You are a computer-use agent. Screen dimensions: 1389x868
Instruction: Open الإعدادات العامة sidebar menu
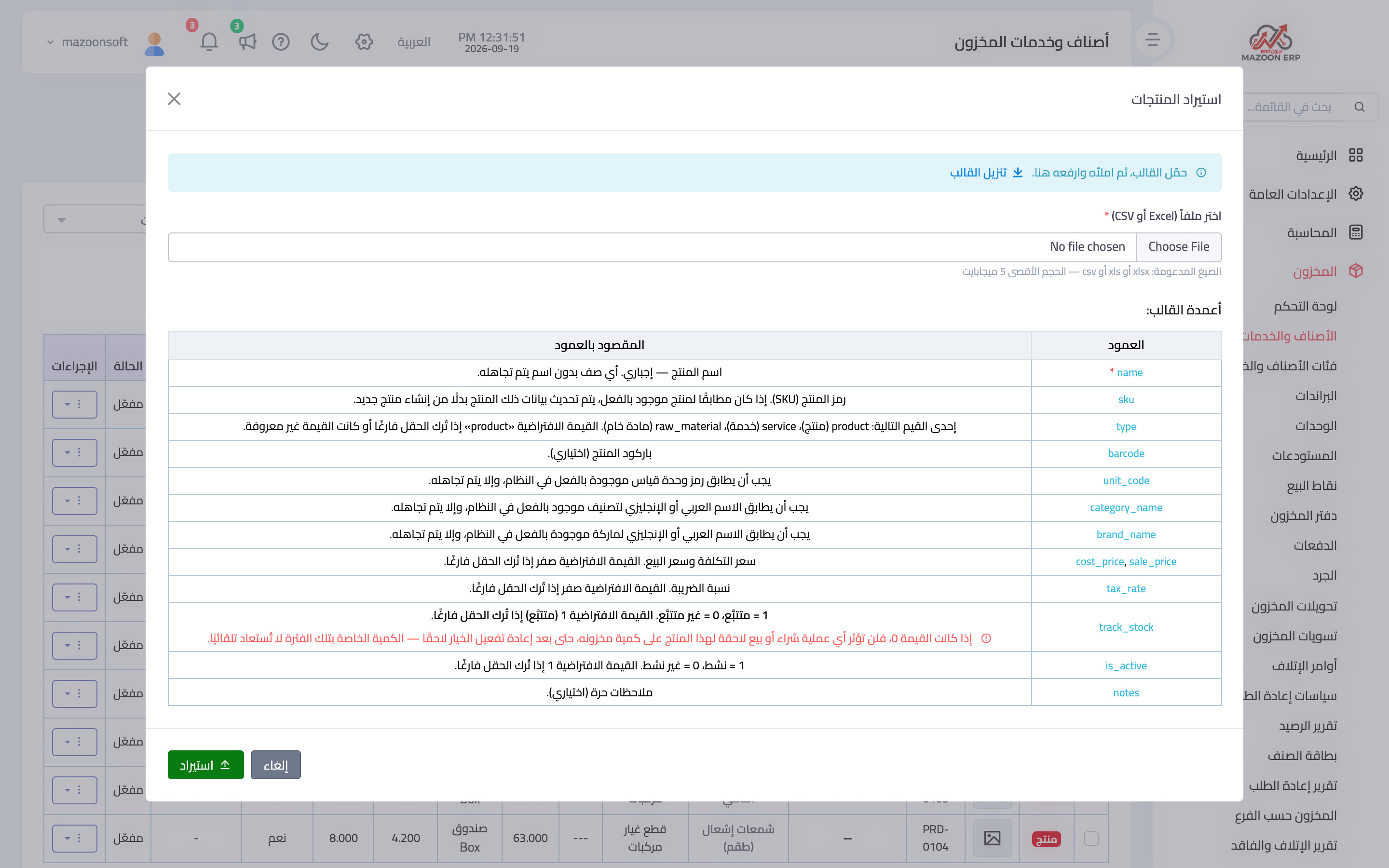point(1293,194)
